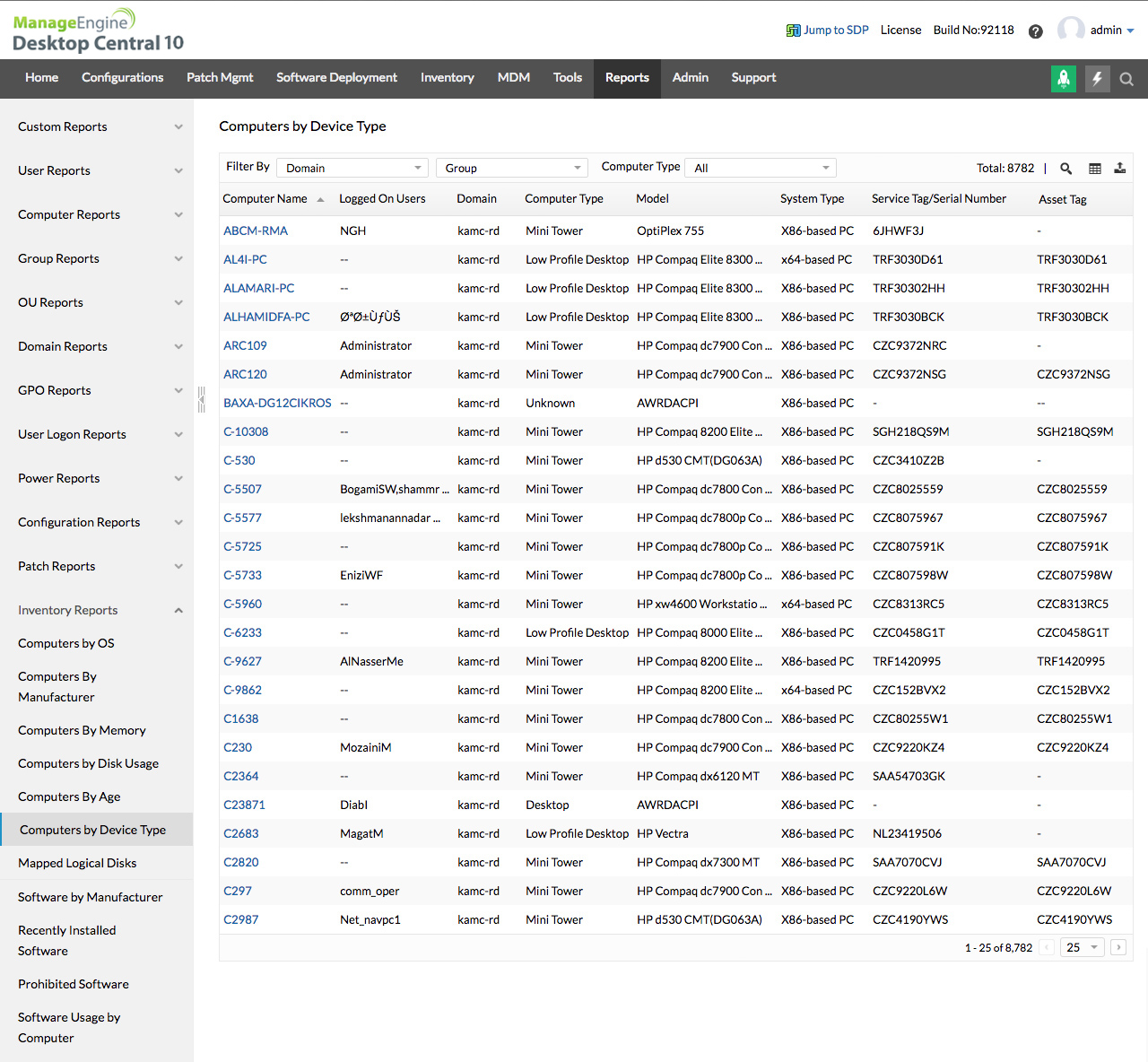Click the Jump to SDP icon

point(793,30)
